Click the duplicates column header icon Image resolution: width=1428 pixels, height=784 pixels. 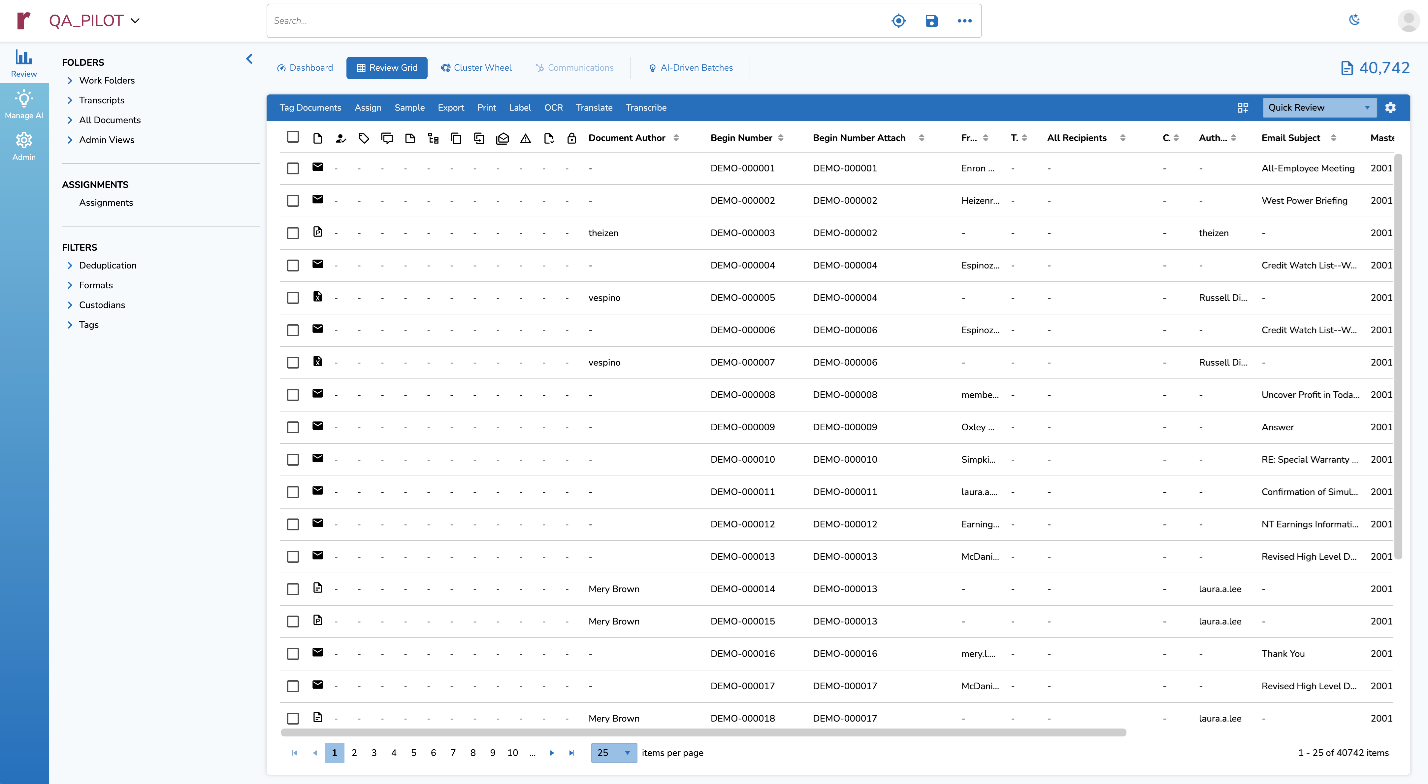(456, 138)
